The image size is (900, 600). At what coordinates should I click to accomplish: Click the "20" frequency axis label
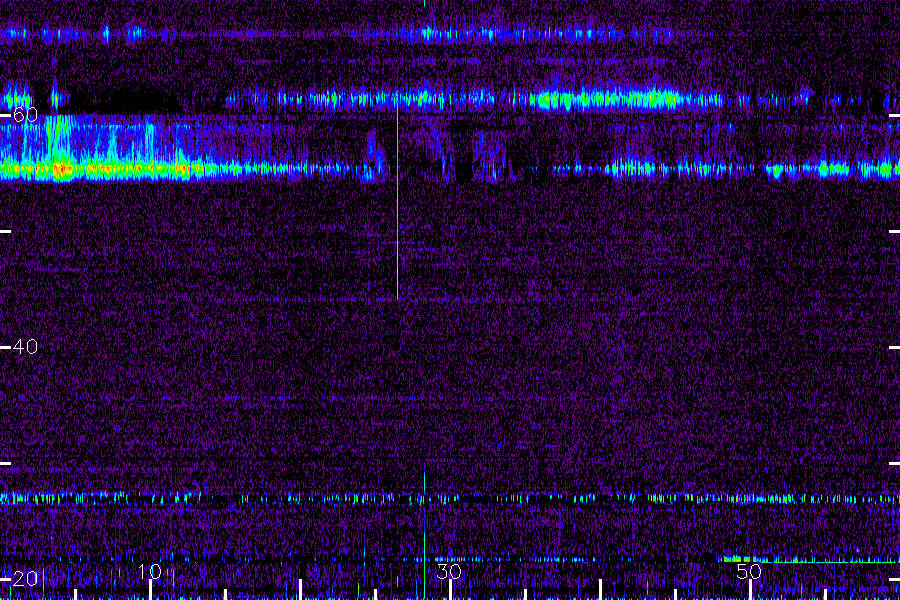click(x=25, y=579)
